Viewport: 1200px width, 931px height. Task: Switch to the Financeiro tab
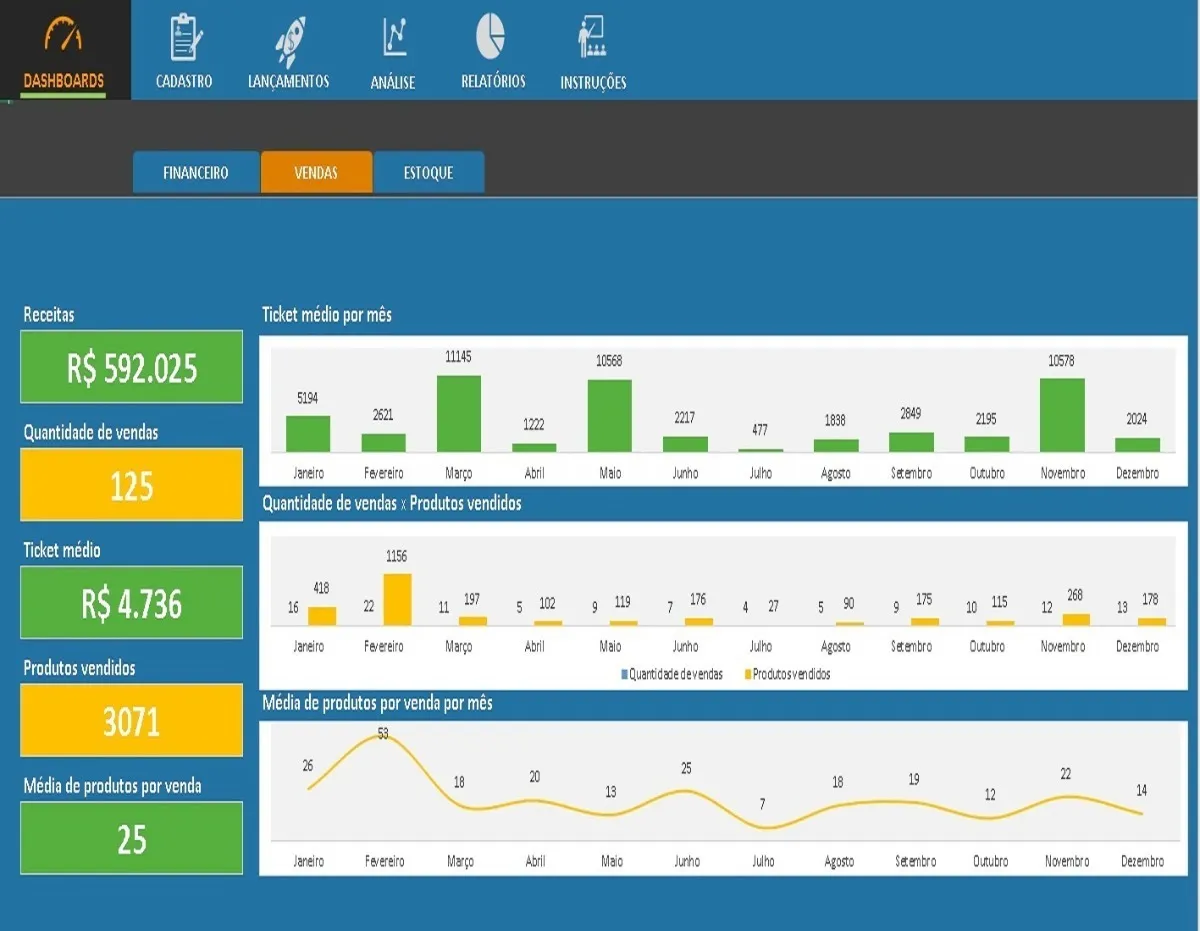pyautogui.click(x=196, y=173)
